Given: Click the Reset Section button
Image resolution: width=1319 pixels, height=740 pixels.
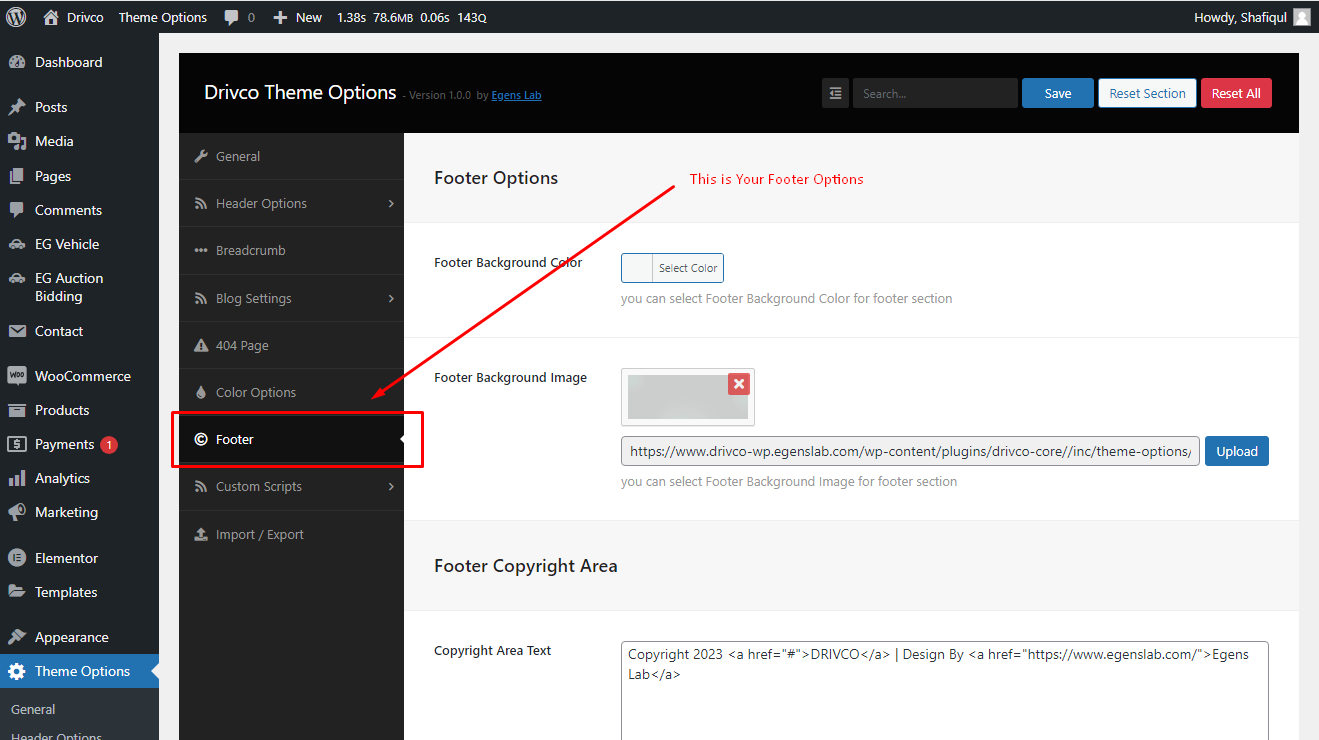Looking at the screenshot, I should coord(1147,93).
